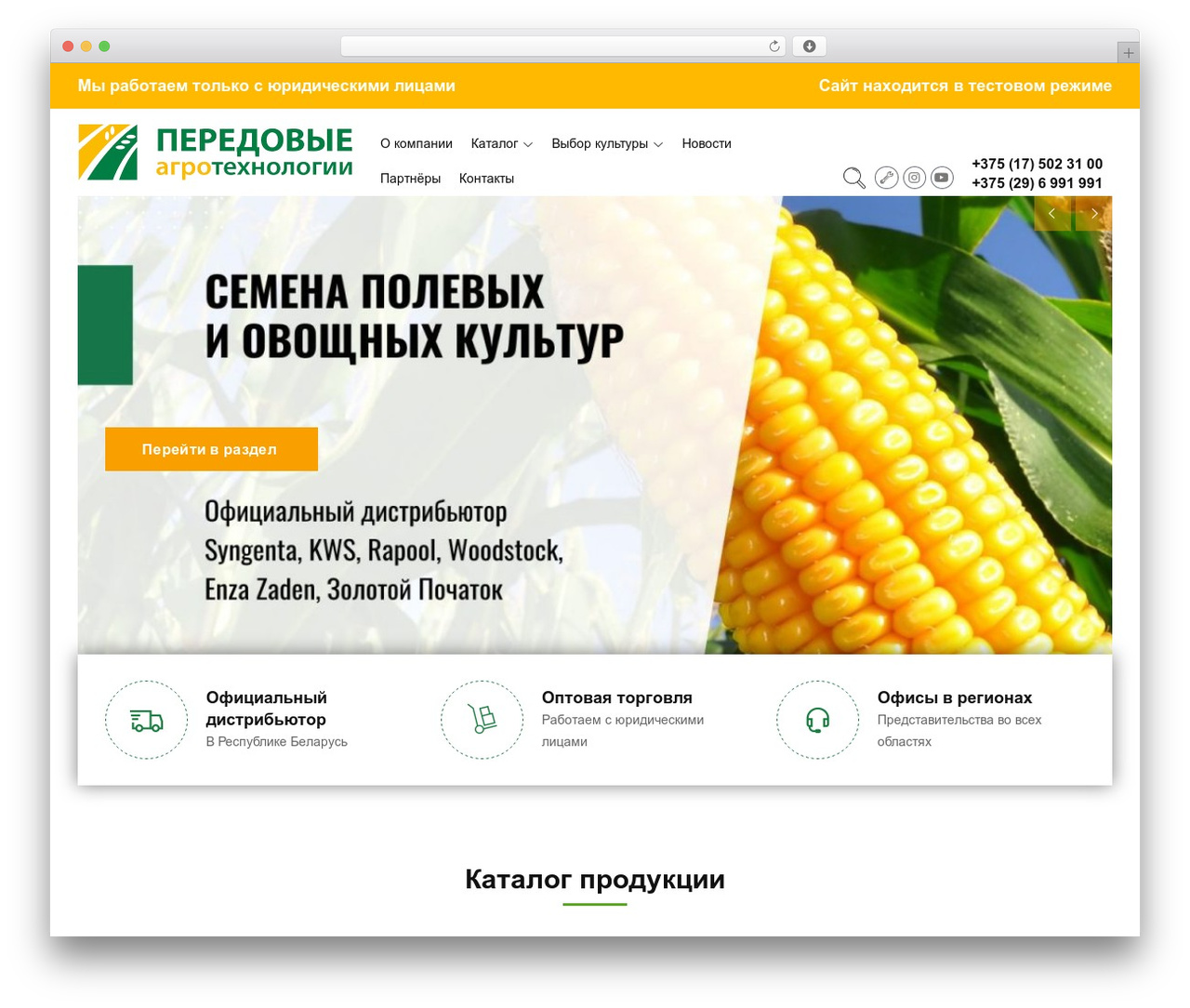The width and height of the screenshot is (1190, 1008).
Task: Click the Каталог продукции heading
Action: 595,879
